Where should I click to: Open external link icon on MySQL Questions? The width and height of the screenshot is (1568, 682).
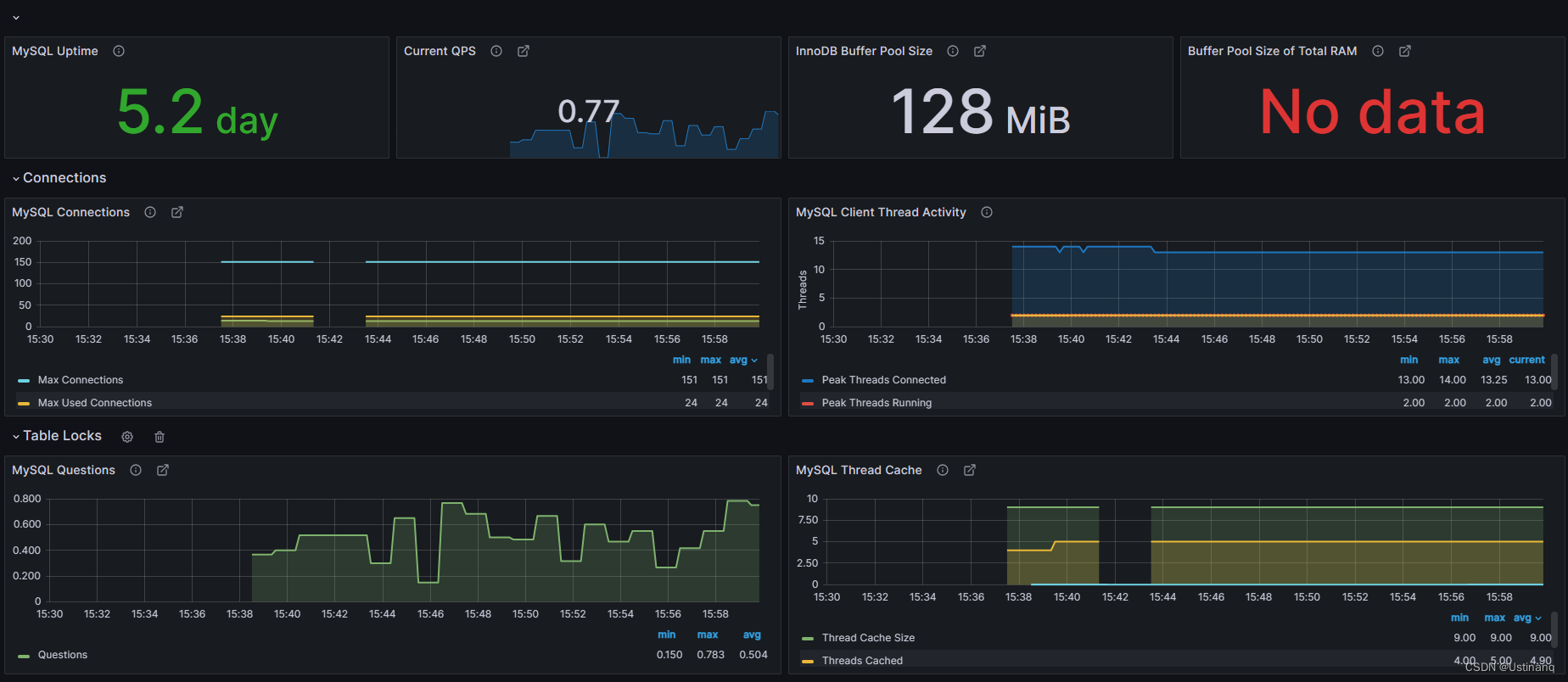163,470
